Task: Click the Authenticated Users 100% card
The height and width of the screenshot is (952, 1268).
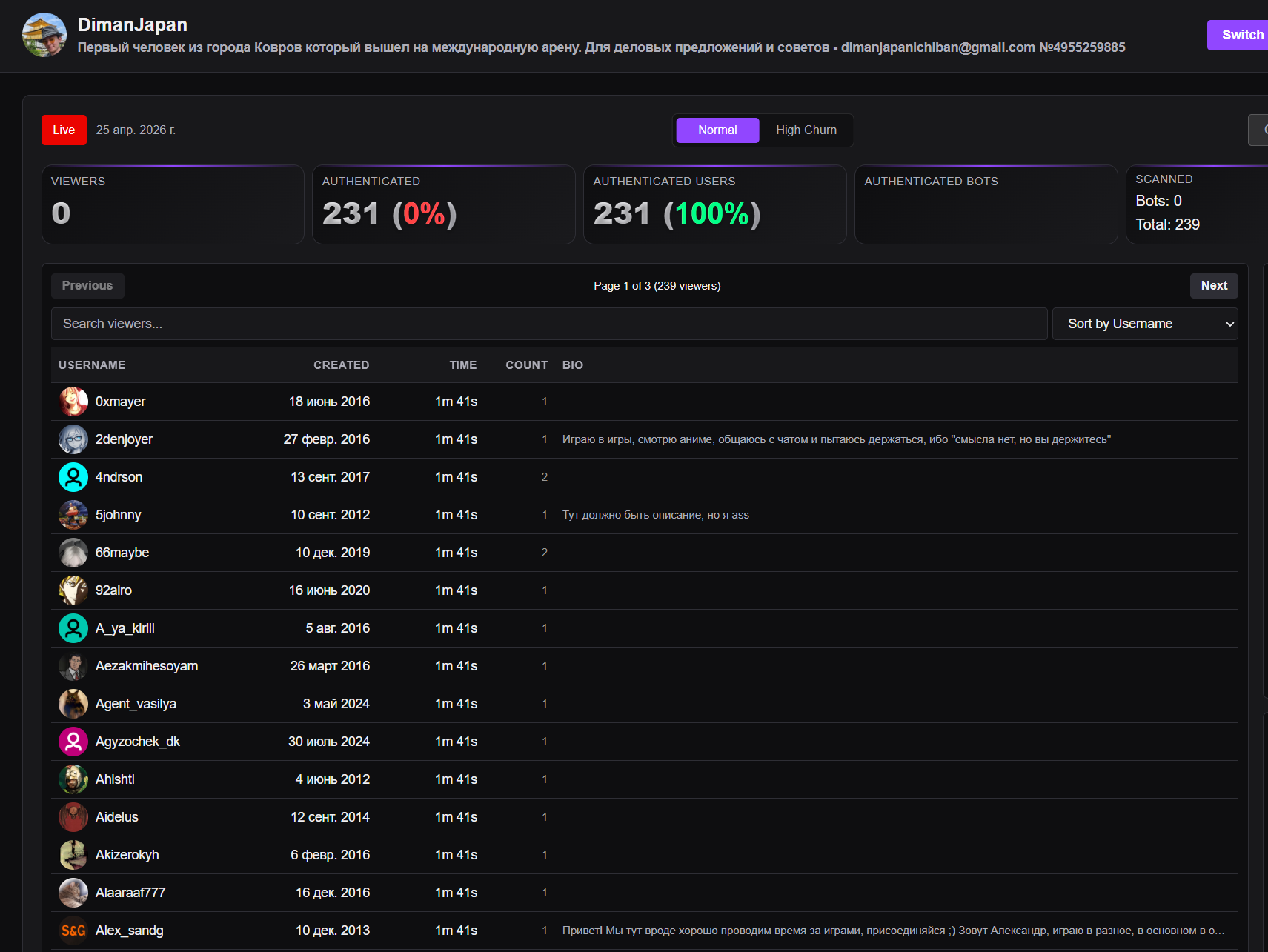Action: coord(714,204)
